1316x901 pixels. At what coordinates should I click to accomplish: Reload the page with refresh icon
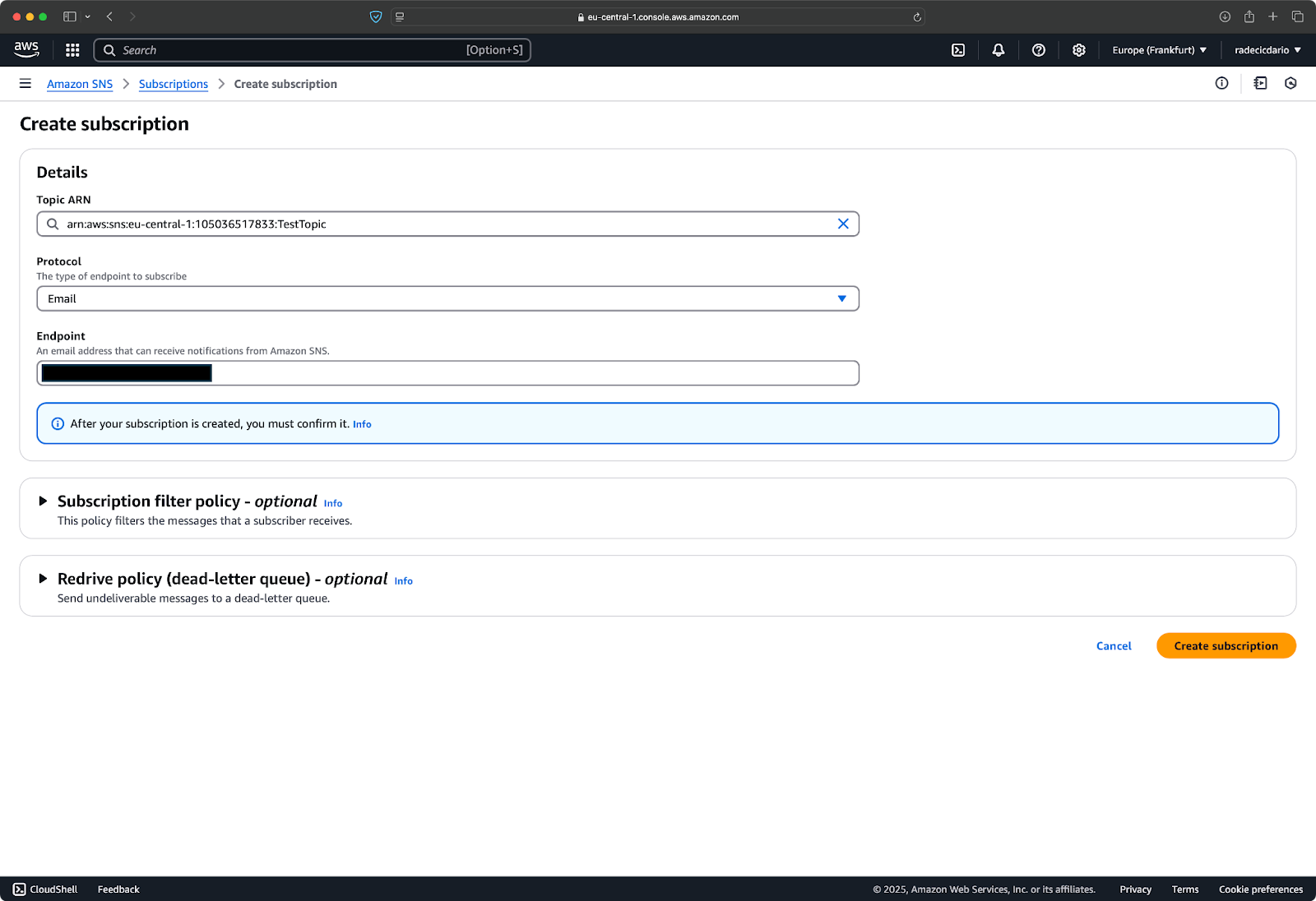tap(917, 16)
